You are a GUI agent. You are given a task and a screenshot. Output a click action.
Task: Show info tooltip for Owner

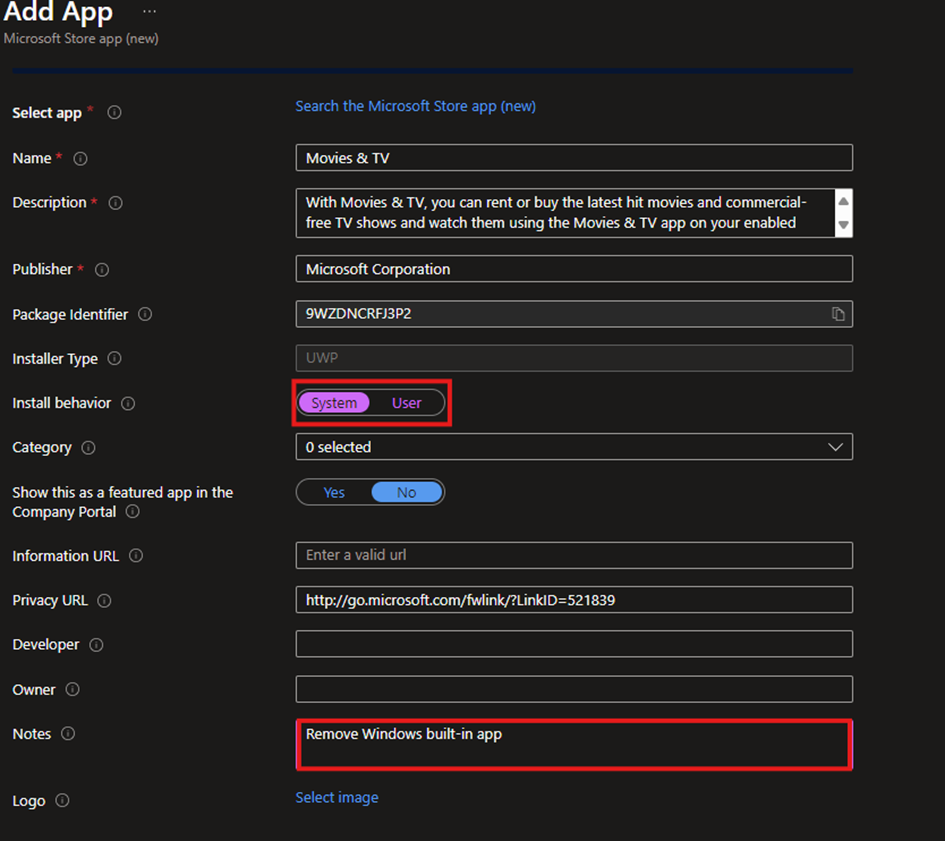[x=72, y=689]
